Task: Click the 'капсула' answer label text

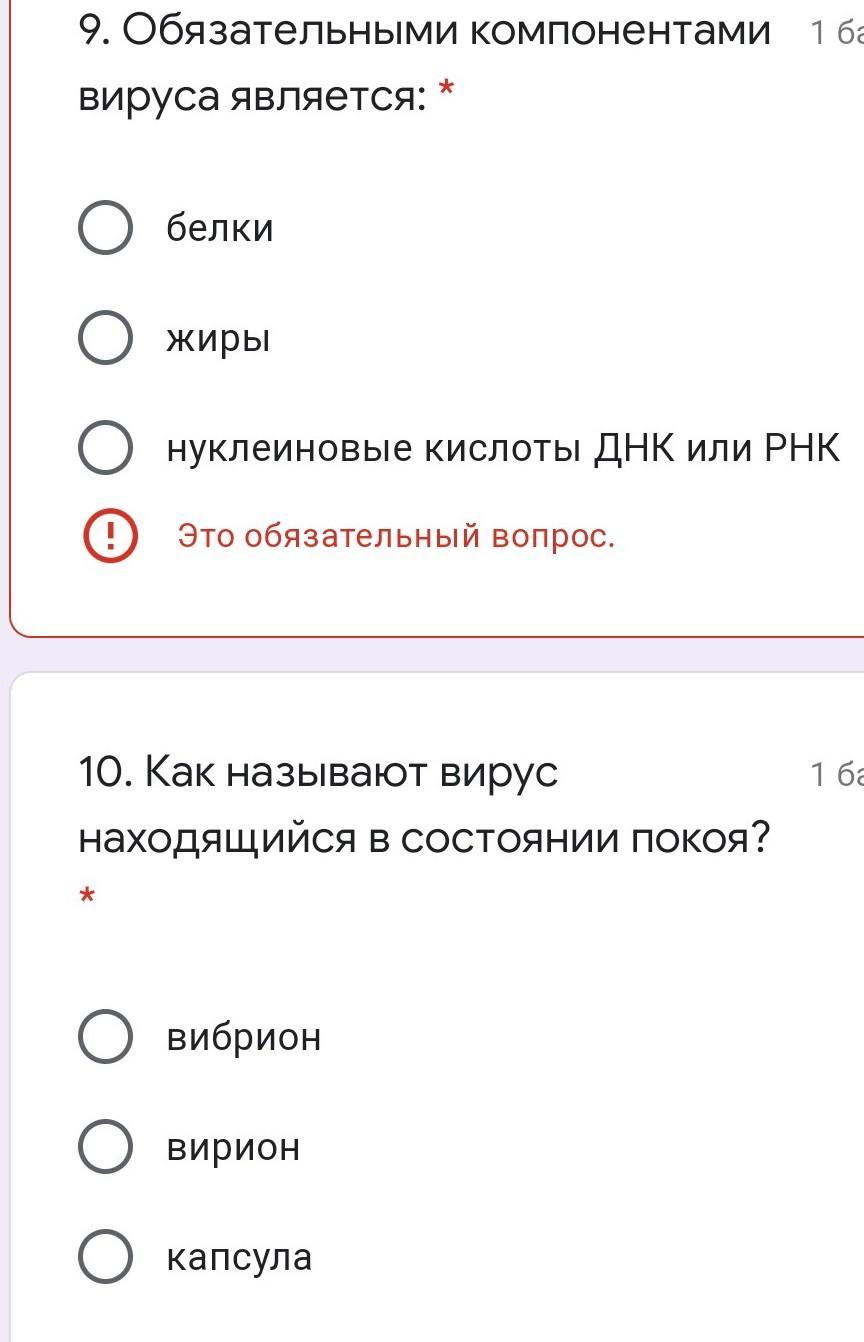Action: [239, 1257]
